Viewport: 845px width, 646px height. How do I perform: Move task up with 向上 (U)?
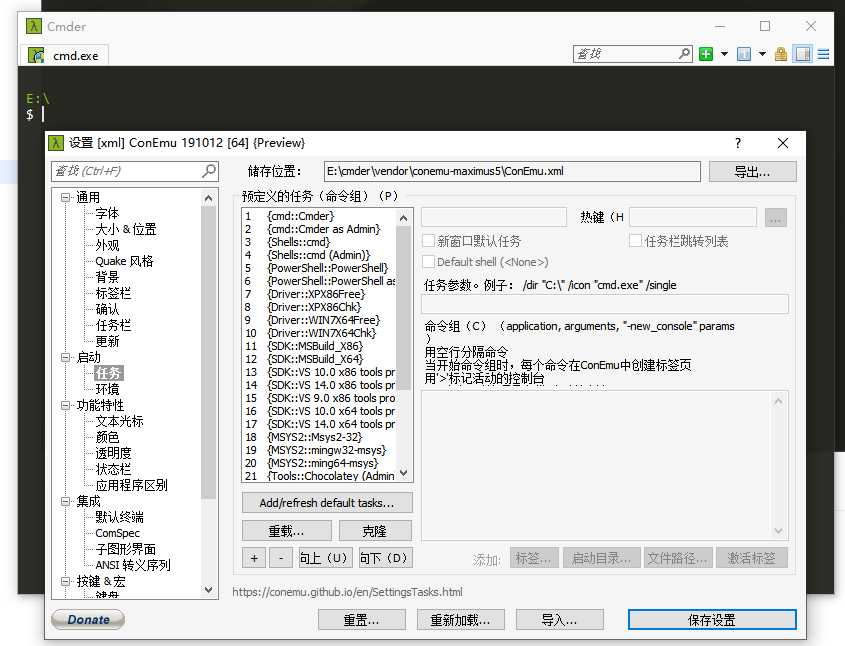point(325,558)
